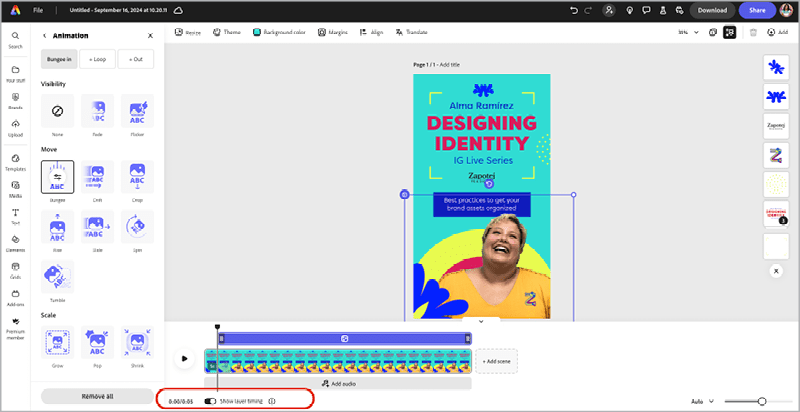Image resolution: width=800 pixels, height=412 pixels.
Task: Open the Templates sidebar panel
Action: tap(15, 161)
